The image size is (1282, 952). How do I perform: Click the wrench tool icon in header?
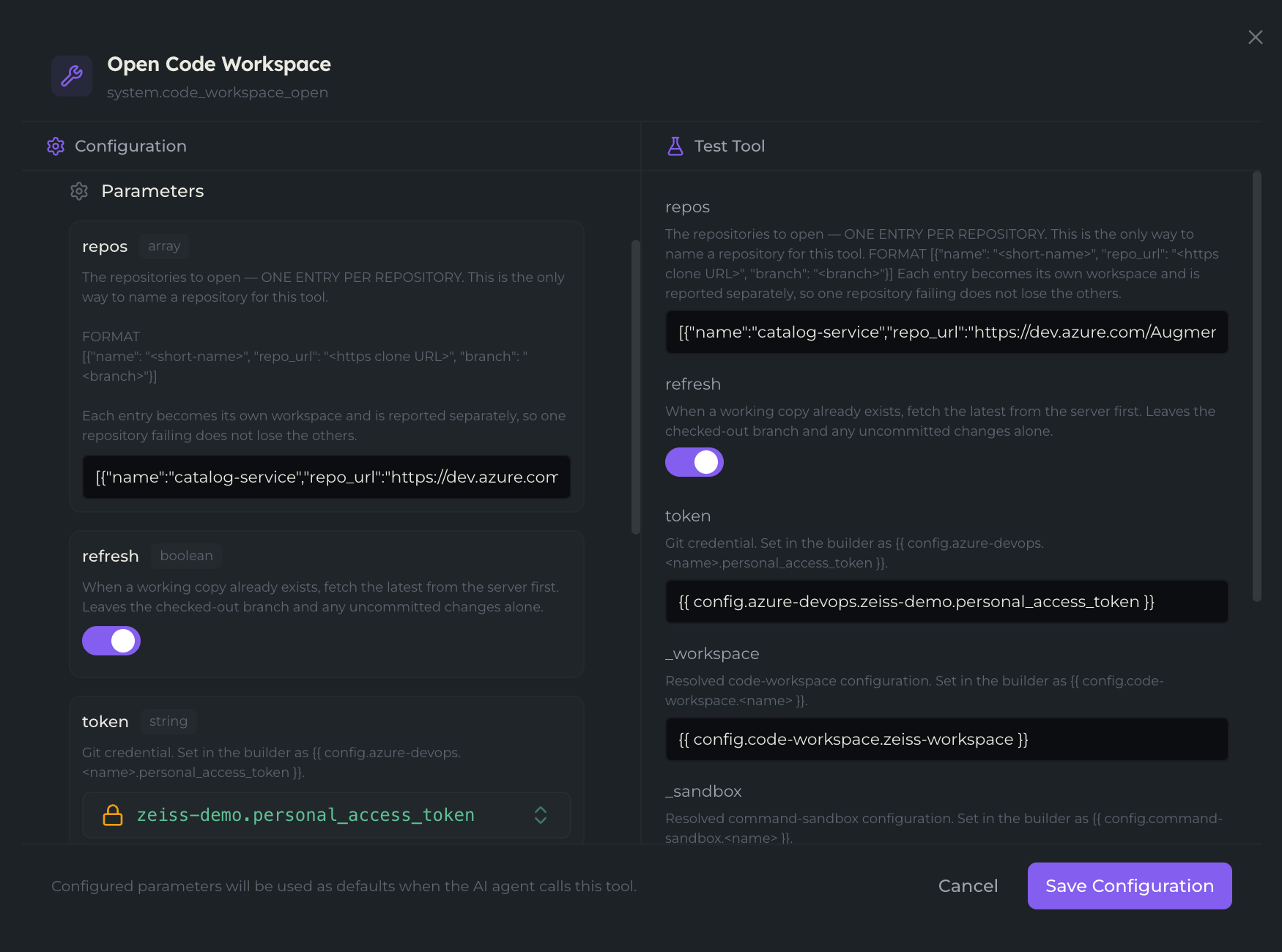72,75
